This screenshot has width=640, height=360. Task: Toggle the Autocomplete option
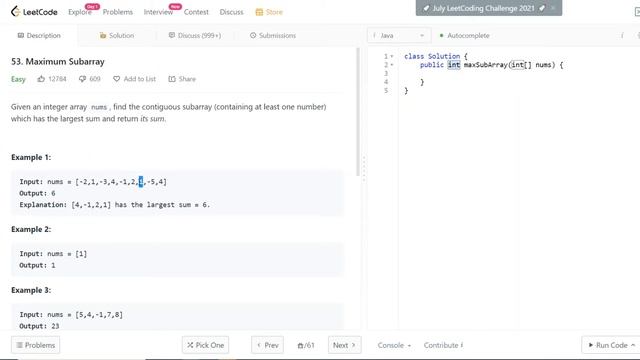coord(464,36)
